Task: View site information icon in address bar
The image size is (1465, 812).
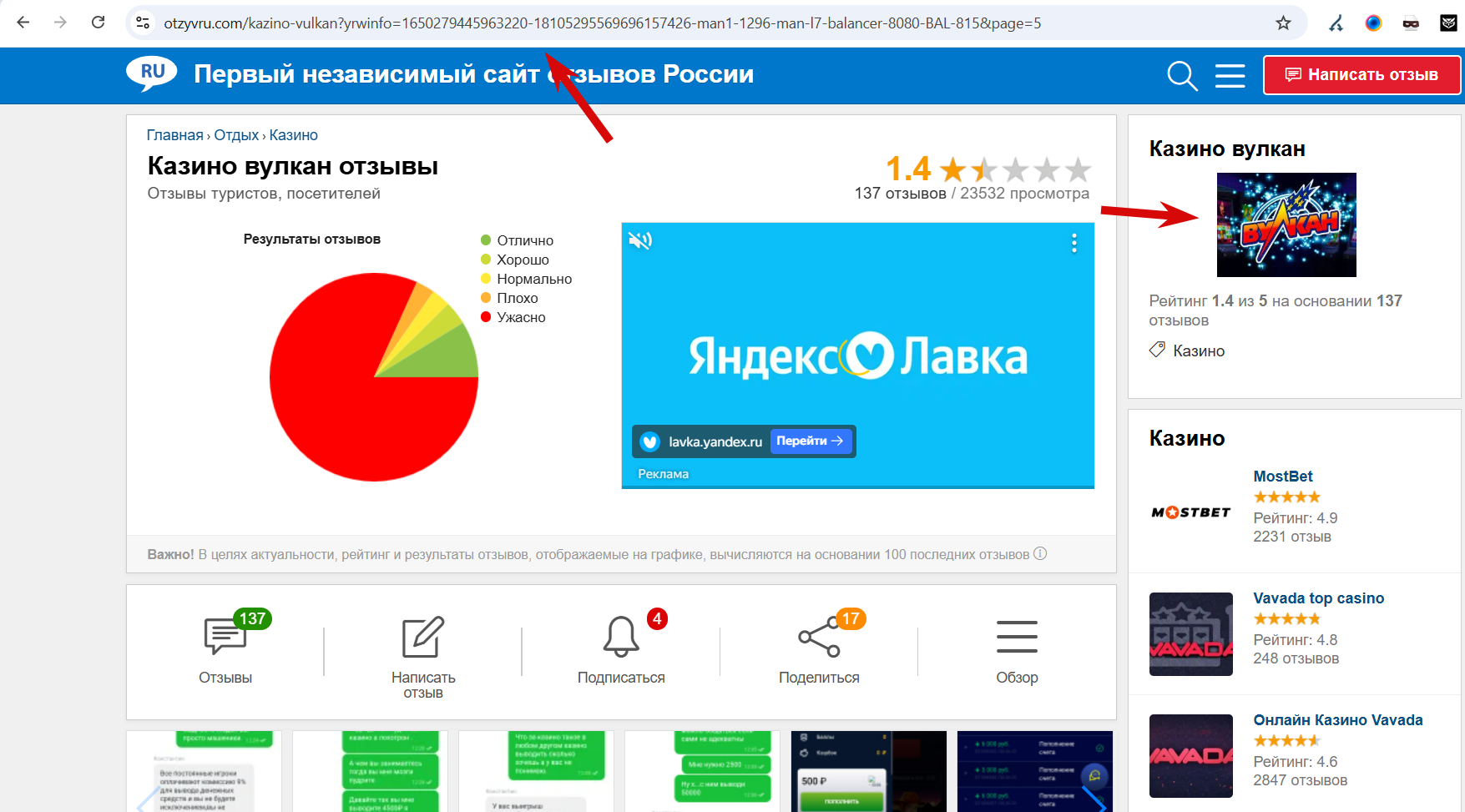Action: [143, 23]
